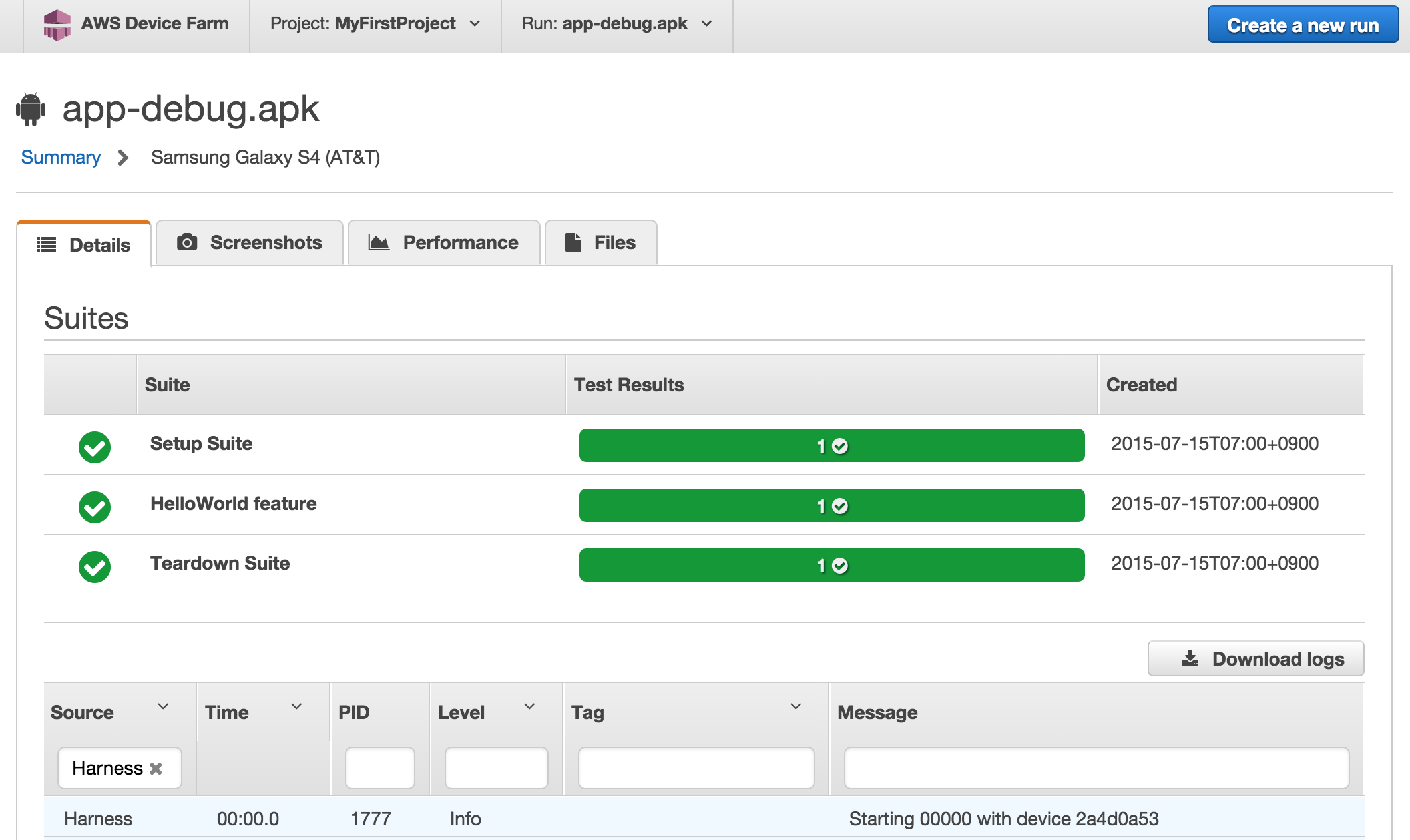Click the AWS Device Farm logo icon
1410x840 pixels.
[57, 25]
